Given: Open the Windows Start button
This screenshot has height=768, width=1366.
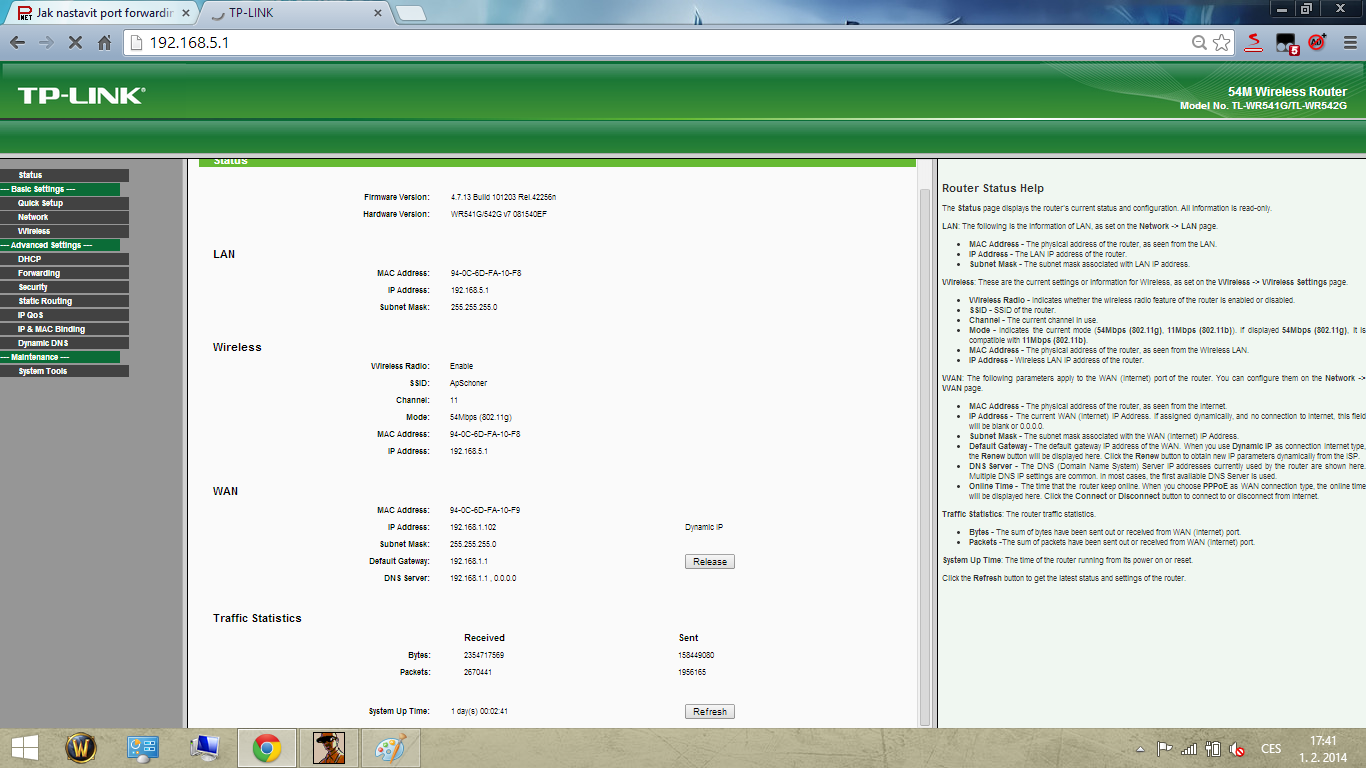Looking at the screenshot, I should (x=24, y=748).
